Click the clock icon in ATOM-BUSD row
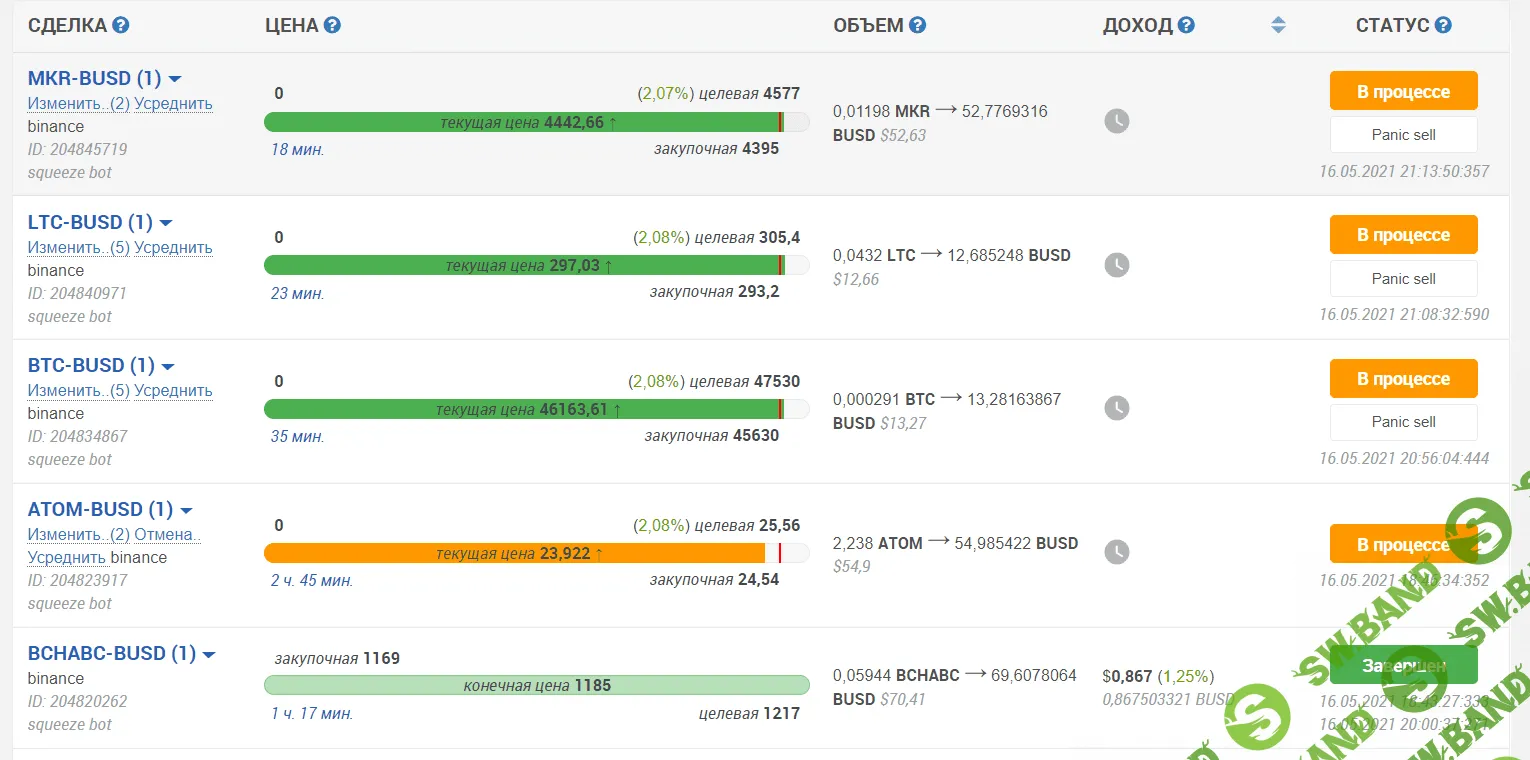 tap(1116, 551)
